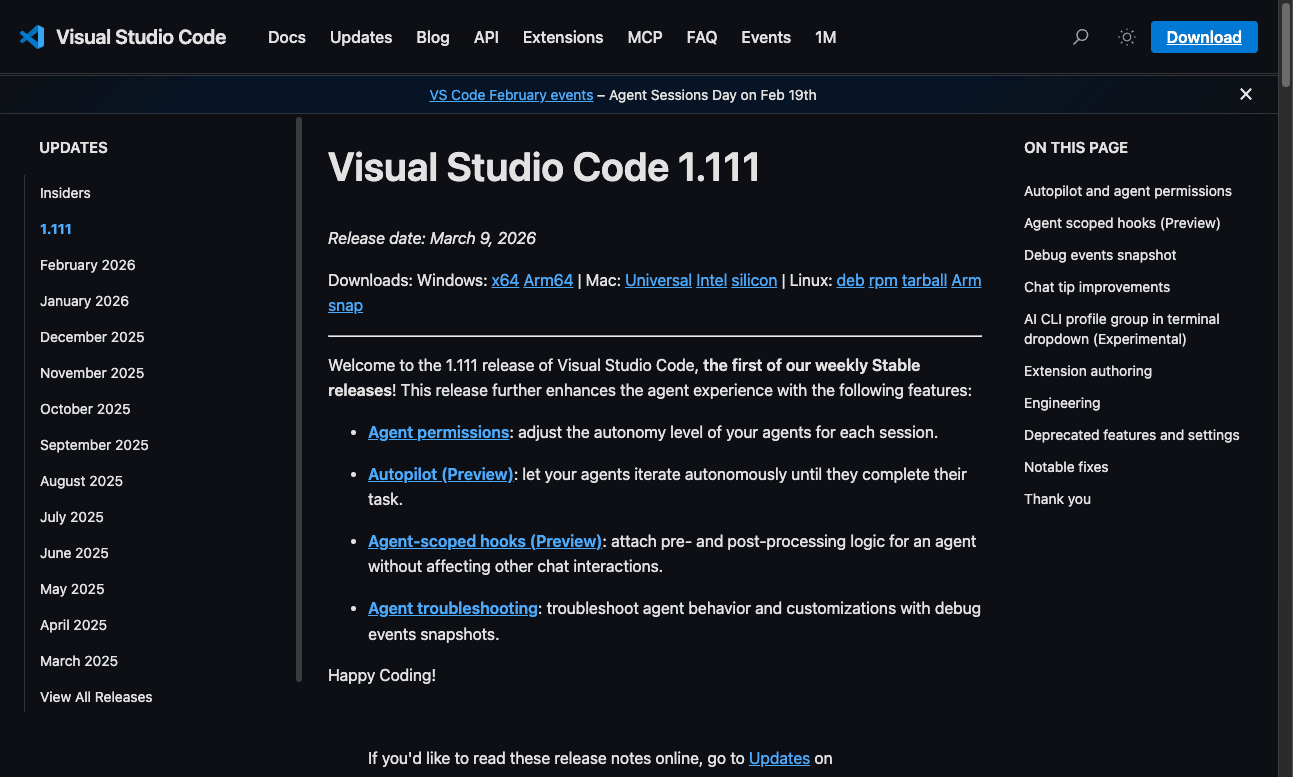The width and height of the screenshot is (1293, 777).
Task: Open January 2026 release notes
Action: 85,301
